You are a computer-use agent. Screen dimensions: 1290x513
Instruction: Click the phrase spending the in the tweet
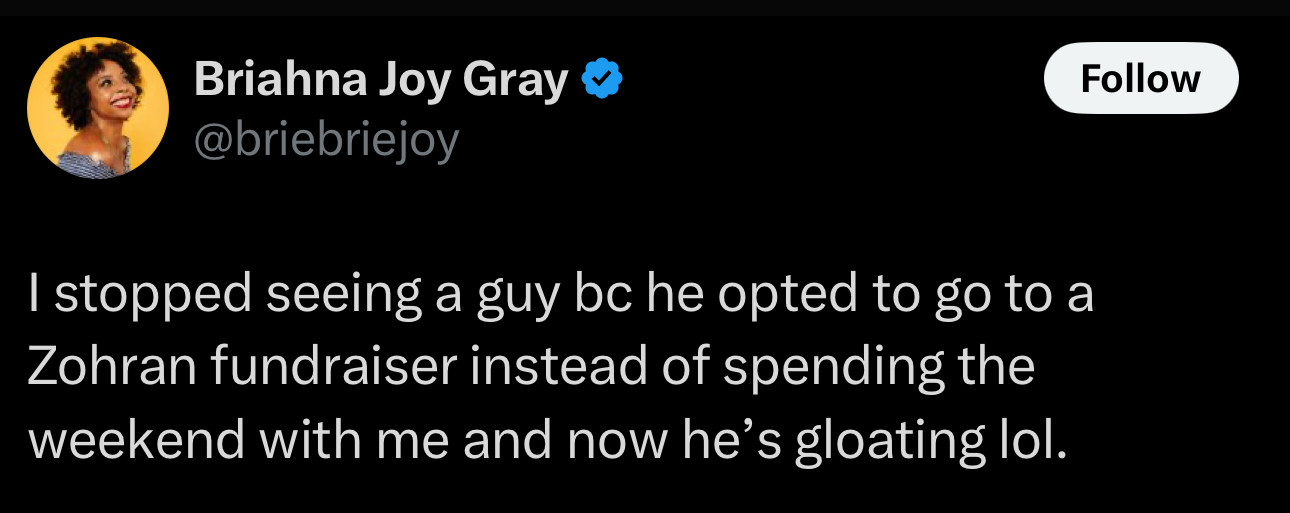(x=878, y=368)
